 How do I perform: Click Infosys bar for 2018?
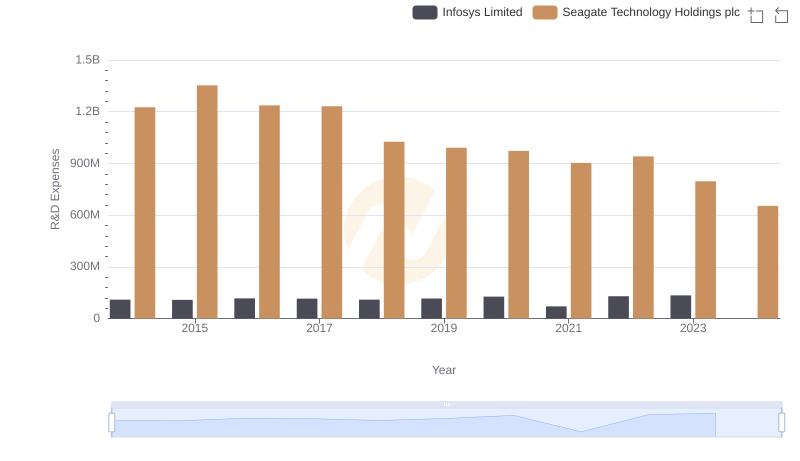tap(369, 309)
